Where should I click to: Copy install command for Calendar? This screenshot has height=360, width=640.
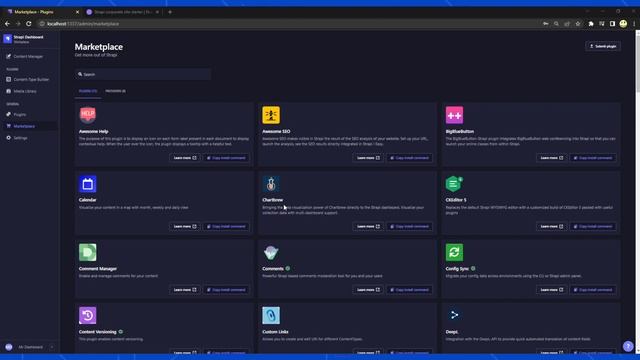pyautogui.click(x=226, y=227)
